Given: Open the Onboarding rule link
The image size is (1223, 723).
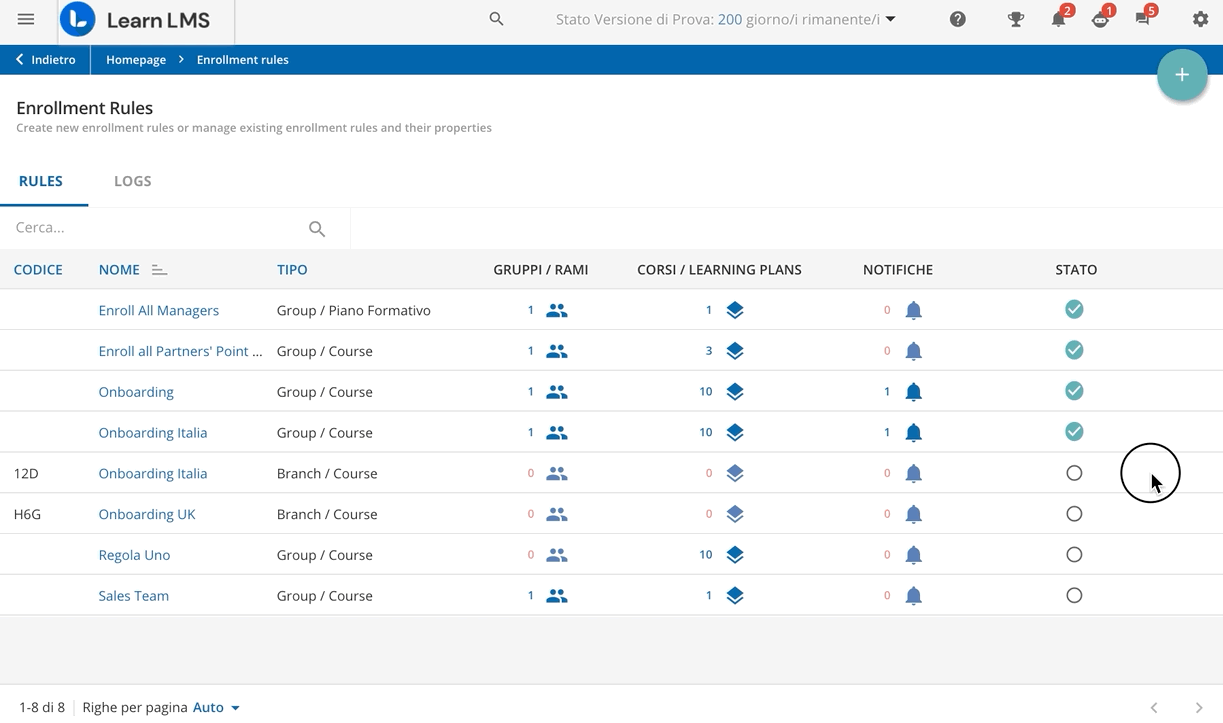Looking at the screenshot, I should tap(136, 392).
